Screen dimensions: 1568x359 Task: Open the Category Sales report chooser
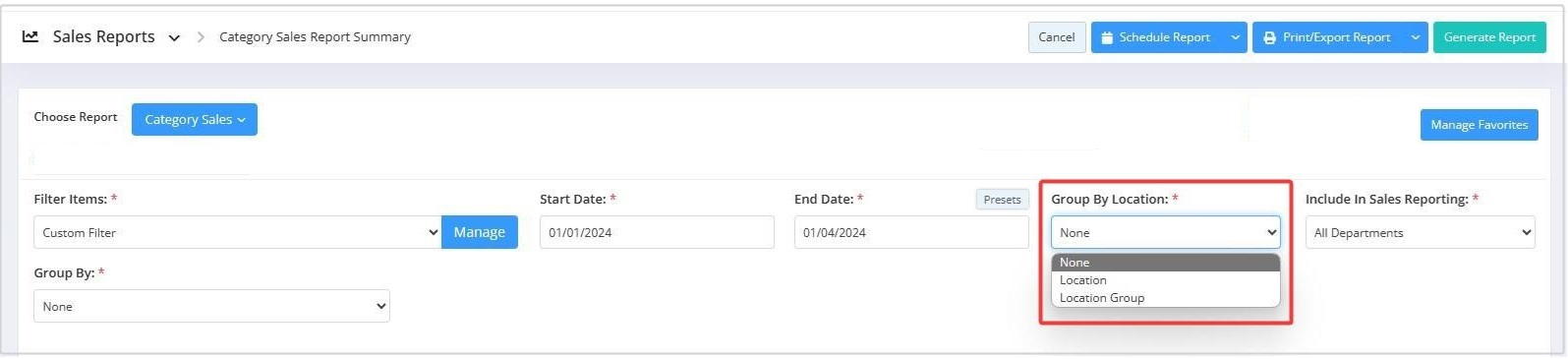tap(195, 119)
